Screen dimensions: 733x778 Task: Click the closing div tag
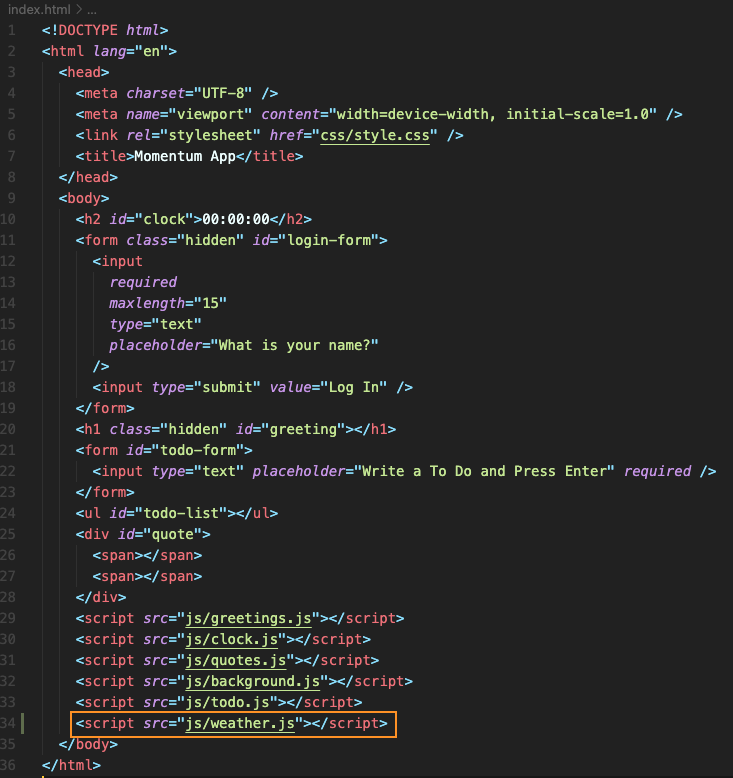tap(101, 597)
